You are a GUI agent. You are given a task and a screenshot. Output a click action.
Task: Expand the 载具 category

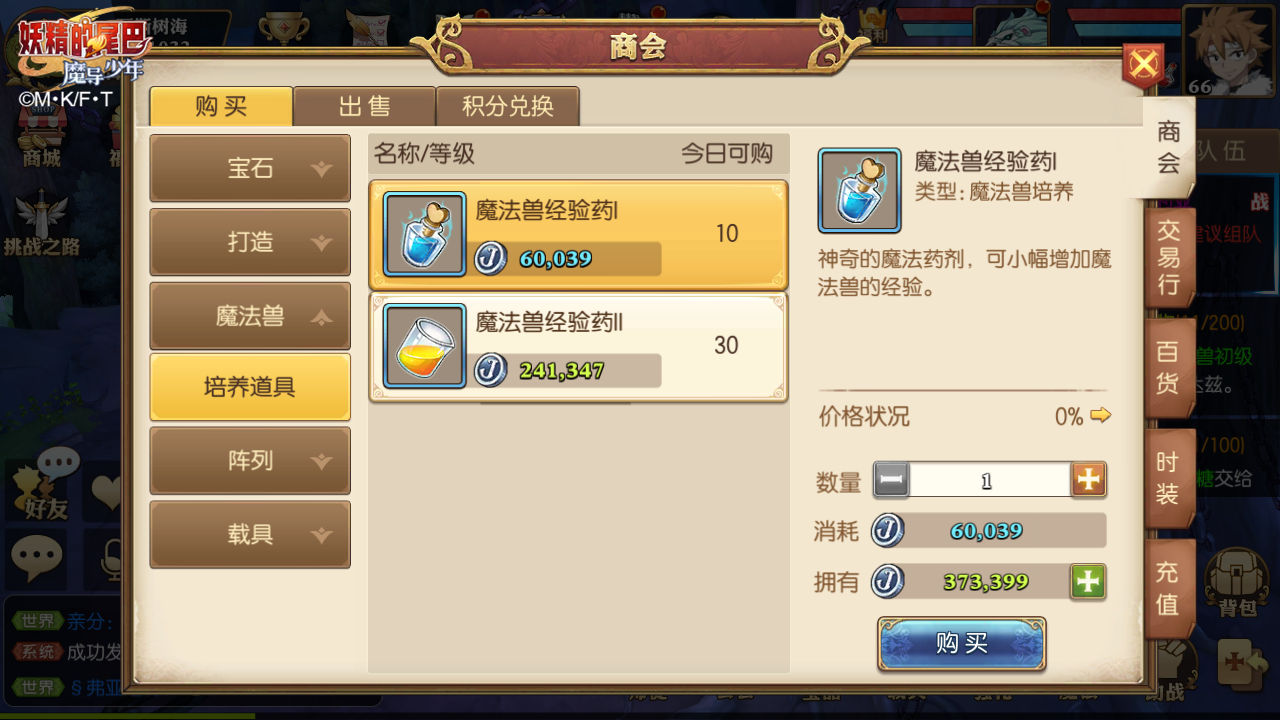(250, 534)
